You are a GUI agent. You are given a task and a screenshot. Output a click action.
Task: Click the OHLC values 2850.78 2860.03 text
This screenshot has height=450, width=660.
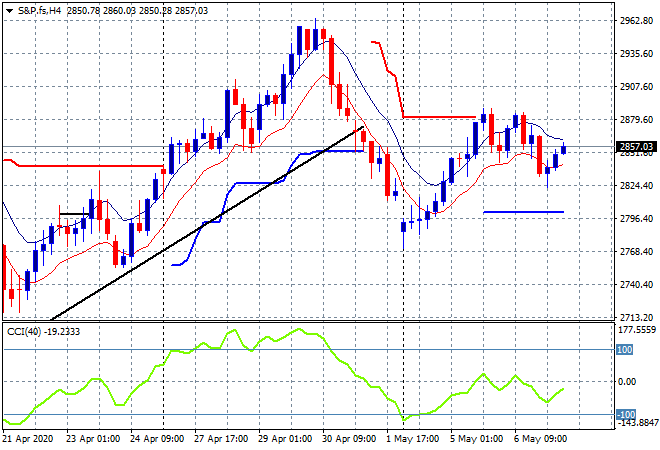click(x=101, y=11)
